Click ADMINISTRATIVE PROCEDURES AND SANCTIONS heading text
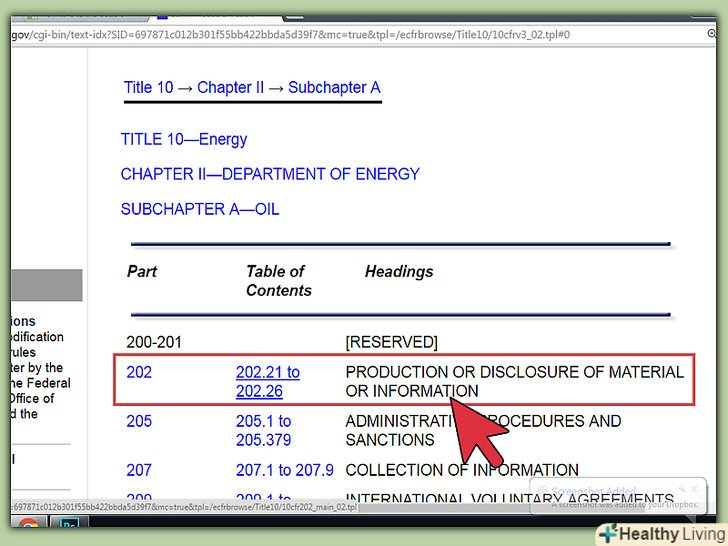Image resolution: width=728 pixels, height=546 pixels. (483, 430)
